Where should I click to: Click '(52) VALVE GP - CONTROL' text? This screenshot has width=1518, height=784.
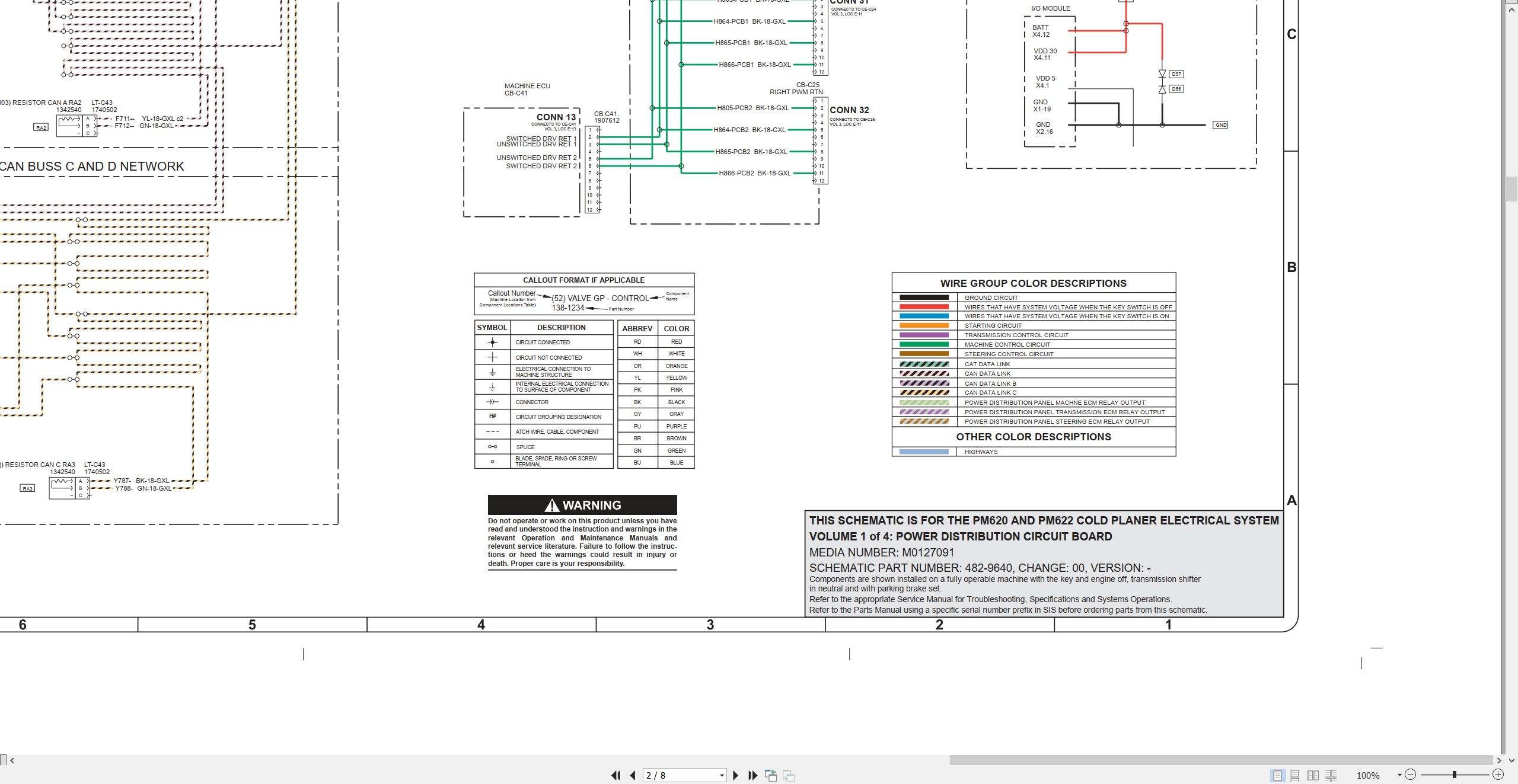[x=600, y=298]
